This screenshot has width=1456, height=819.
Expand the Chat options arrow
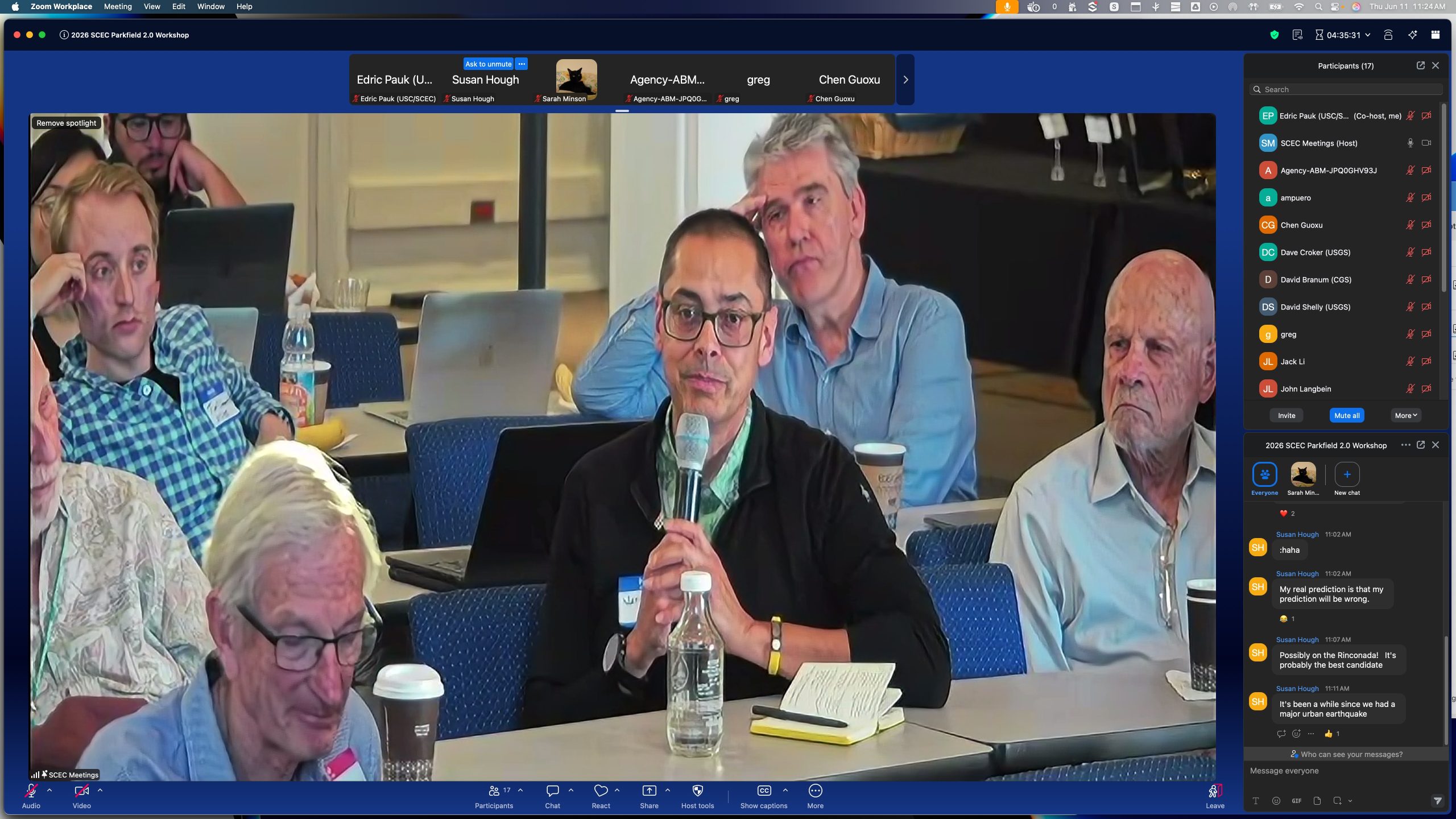point(571,790)
